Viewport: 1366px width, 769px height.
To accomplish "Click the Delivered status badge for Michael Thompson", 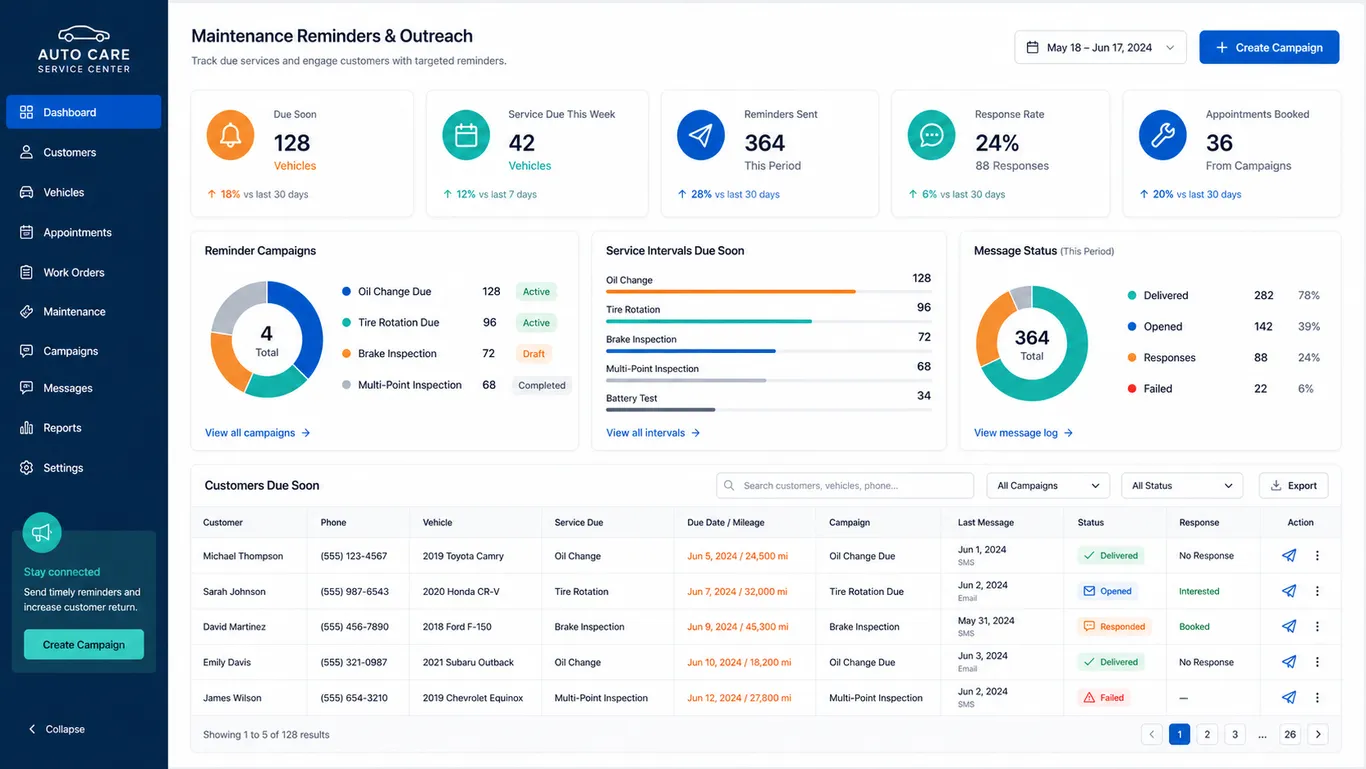I will [x=1111, y=556].
